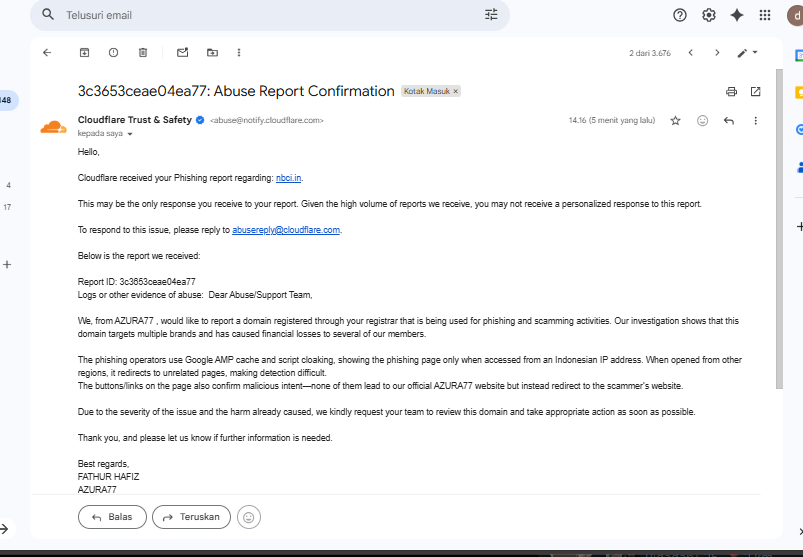Viewport: 803px width, 557px height.
Task: Click sender name Cloudflare Trust & Safety
Action: tap(135, 120)
